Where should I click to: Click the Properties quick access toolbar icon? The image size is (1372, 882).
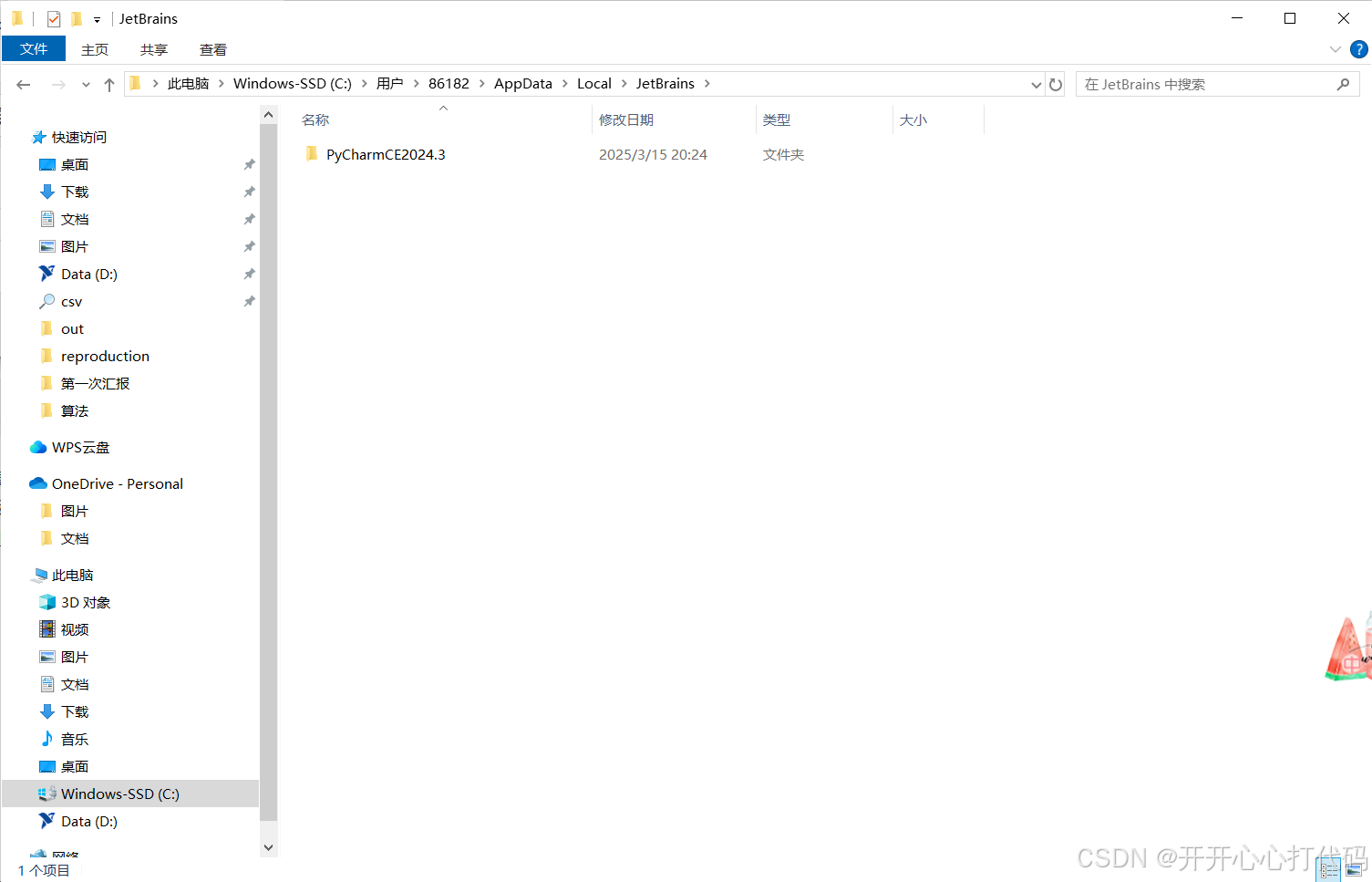pyautogui.click(x=54, y=18)
